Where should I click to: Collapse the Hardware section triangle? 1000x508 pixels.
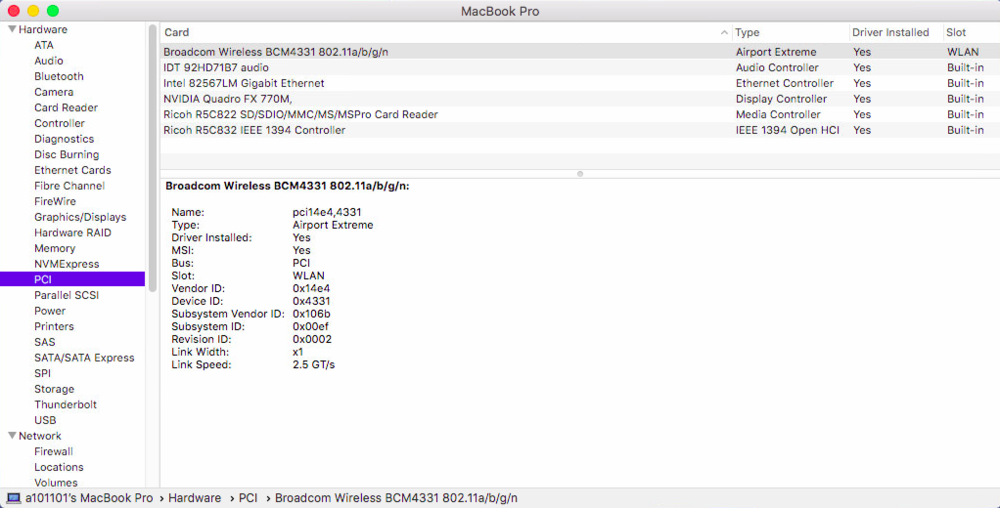click(x=11, y=29)
